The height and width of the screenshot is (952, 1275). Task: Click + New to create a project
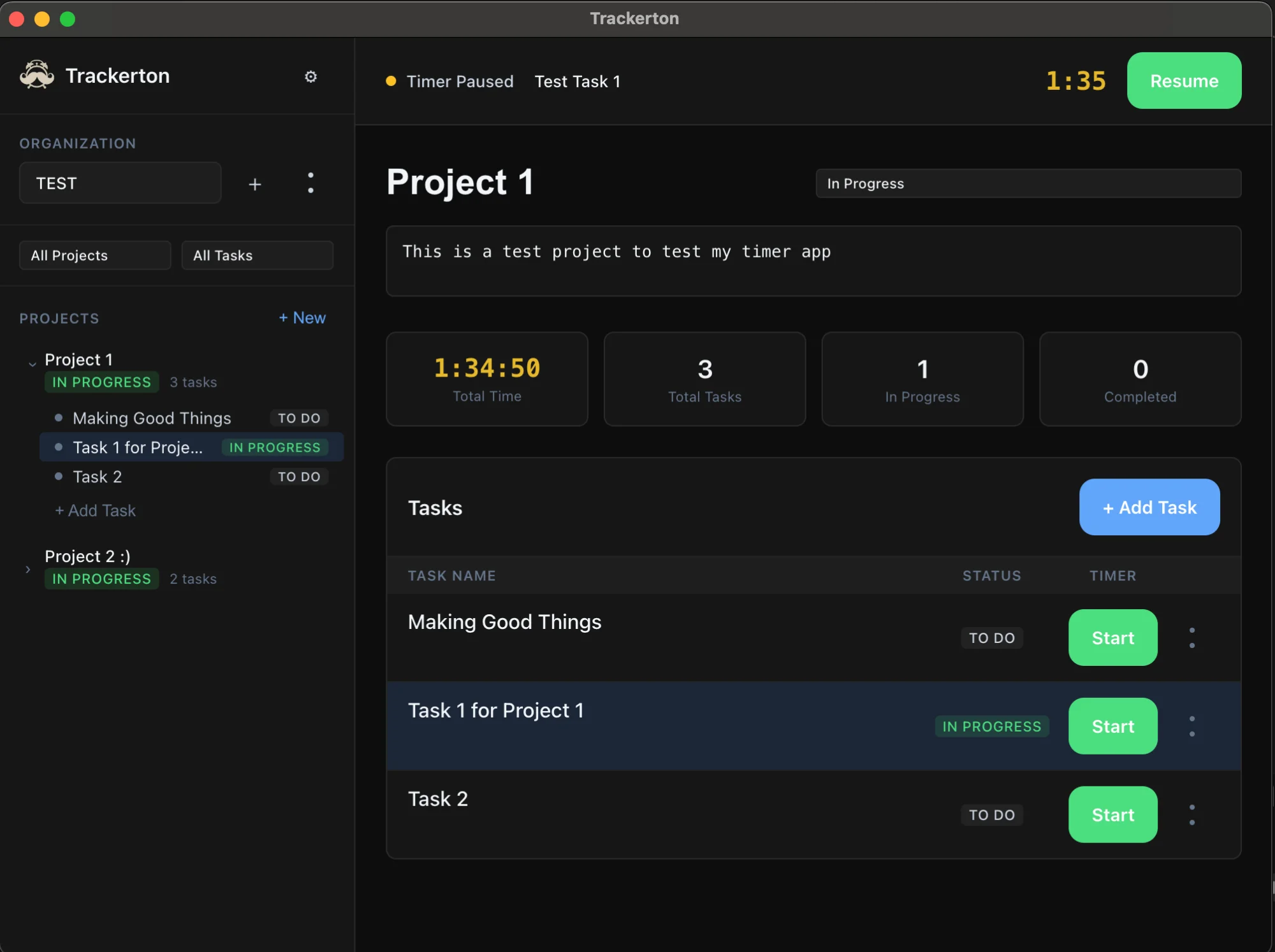[302, 318]
